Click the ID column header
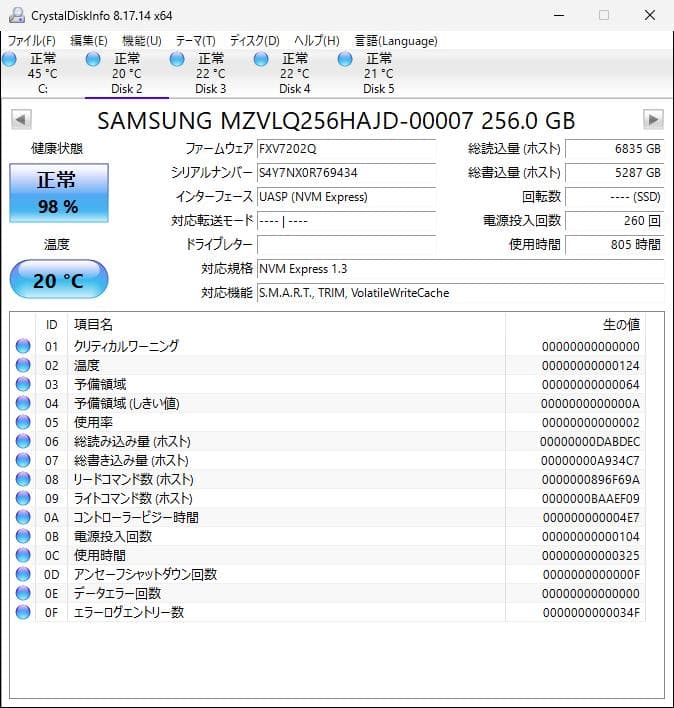The image size is (674, 708). (51, 325)
